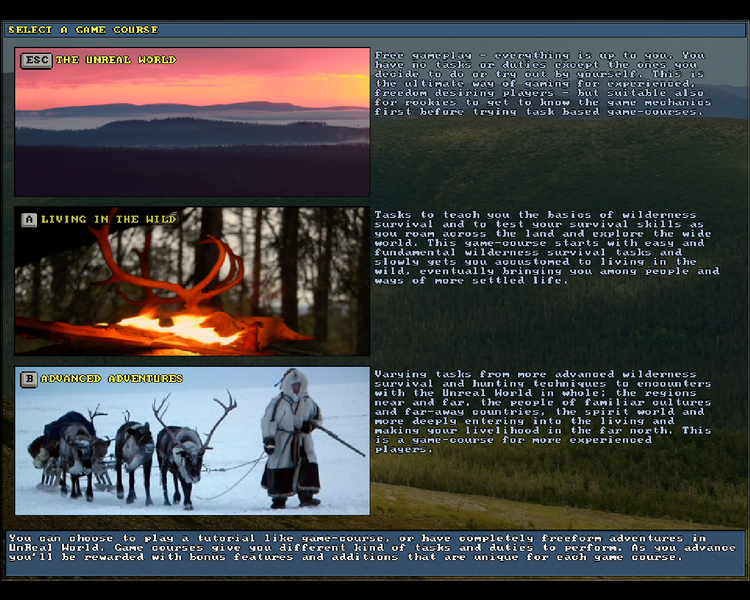Click the help text at the bottom

[x=372, y=547]
